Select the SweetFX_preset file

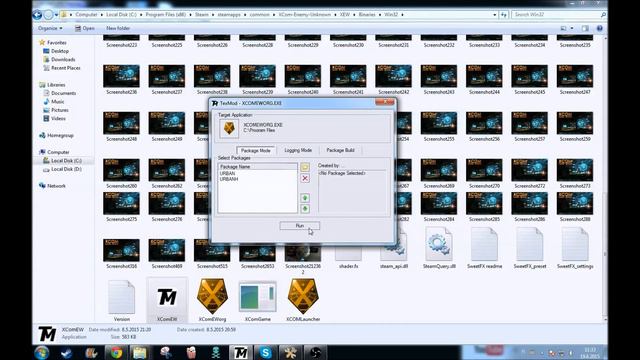(529, 248)
